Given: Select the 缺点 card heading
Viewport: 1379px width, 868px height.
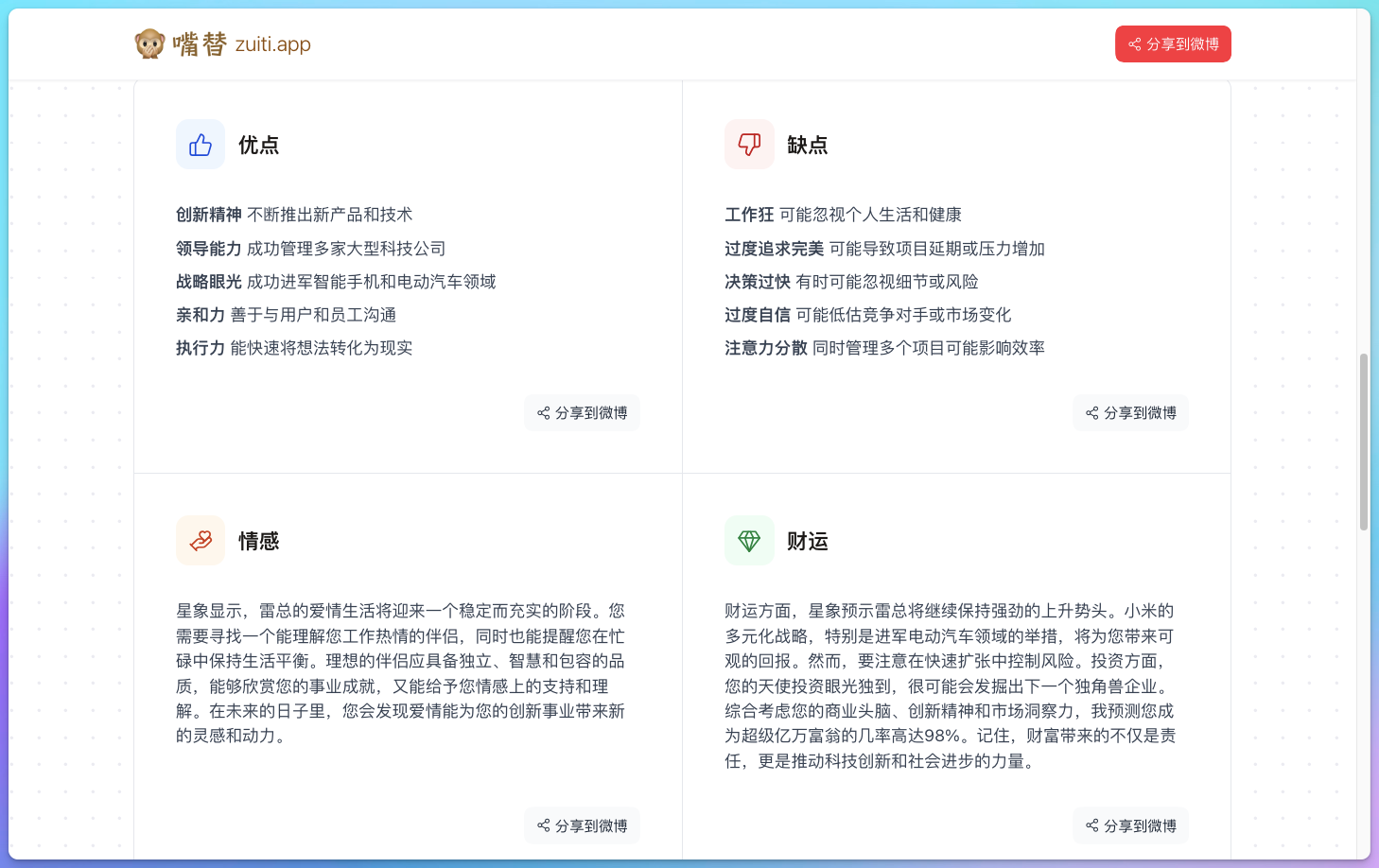Looking at the screenshot, I should pyautogui.click(x=808, y=144).
